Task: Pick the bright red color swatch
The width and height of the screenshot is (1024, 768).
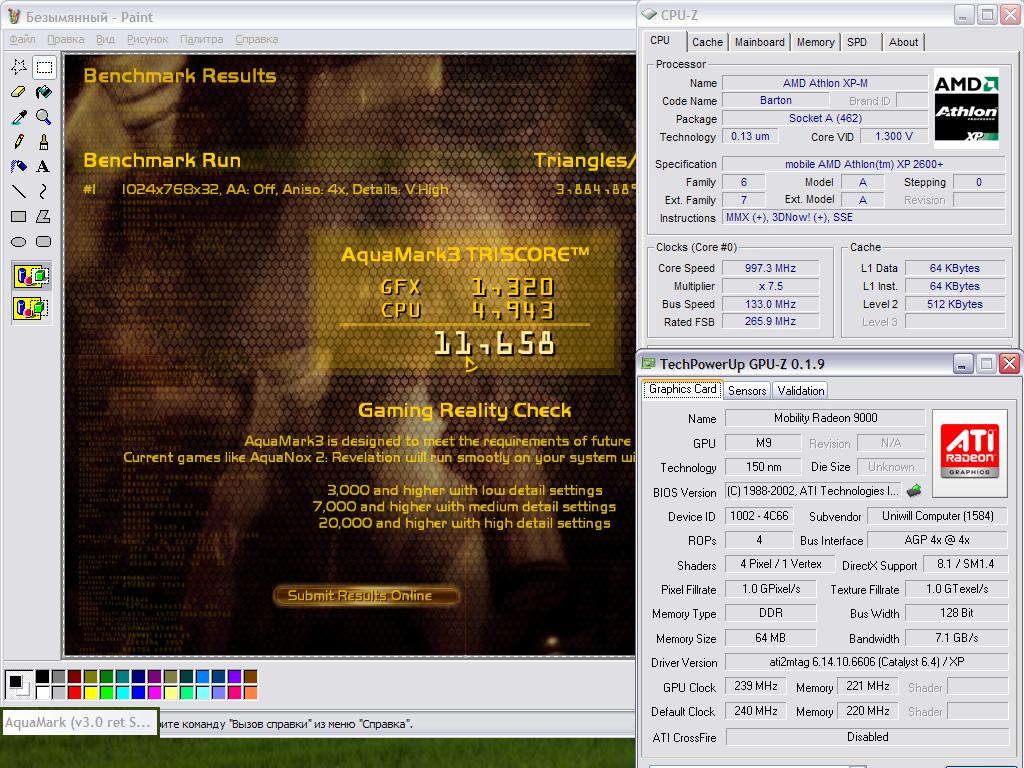Action: (x=74, y=692)
